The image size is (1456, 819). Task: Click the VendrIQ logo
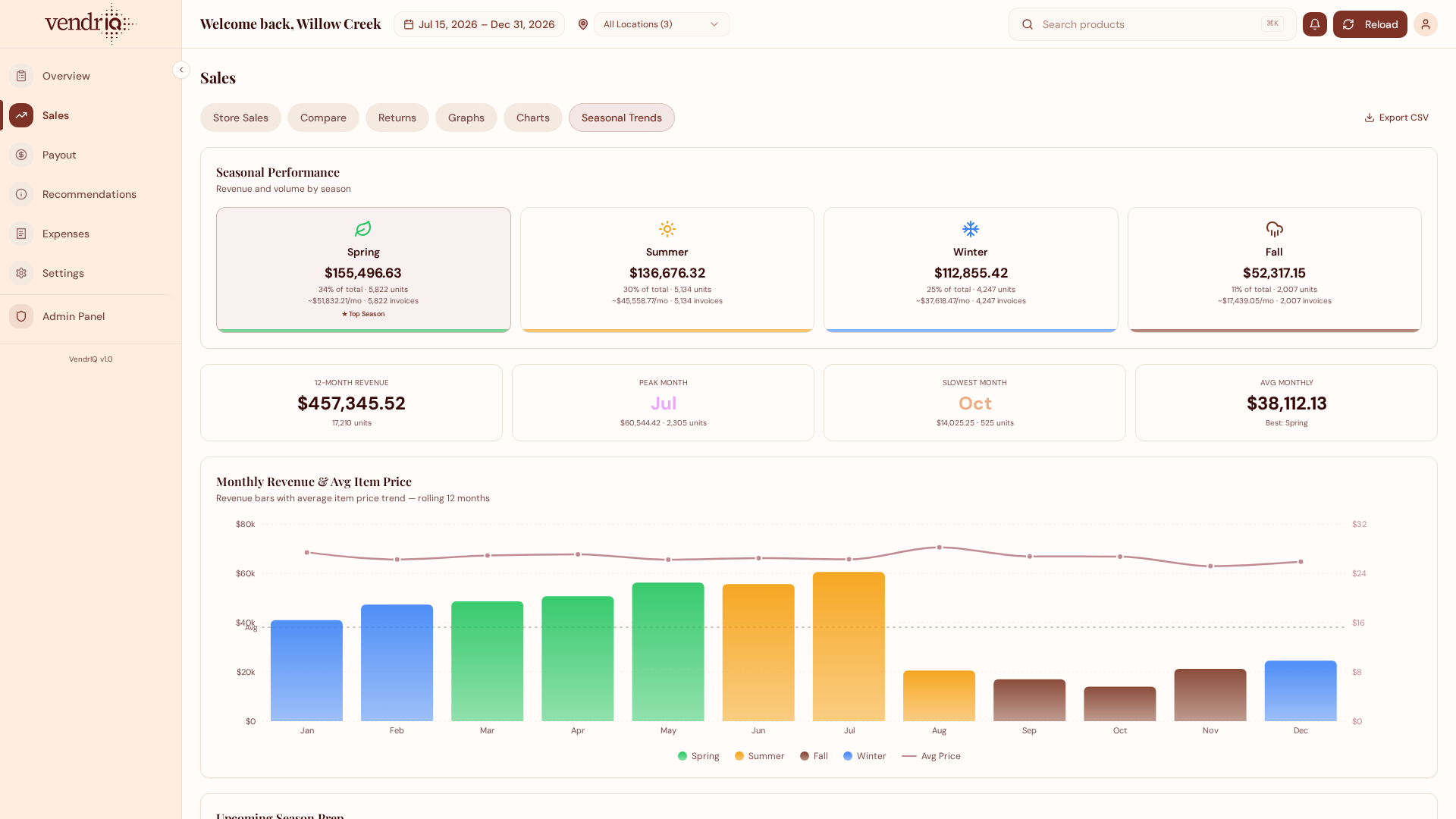(x=90, y=24)
